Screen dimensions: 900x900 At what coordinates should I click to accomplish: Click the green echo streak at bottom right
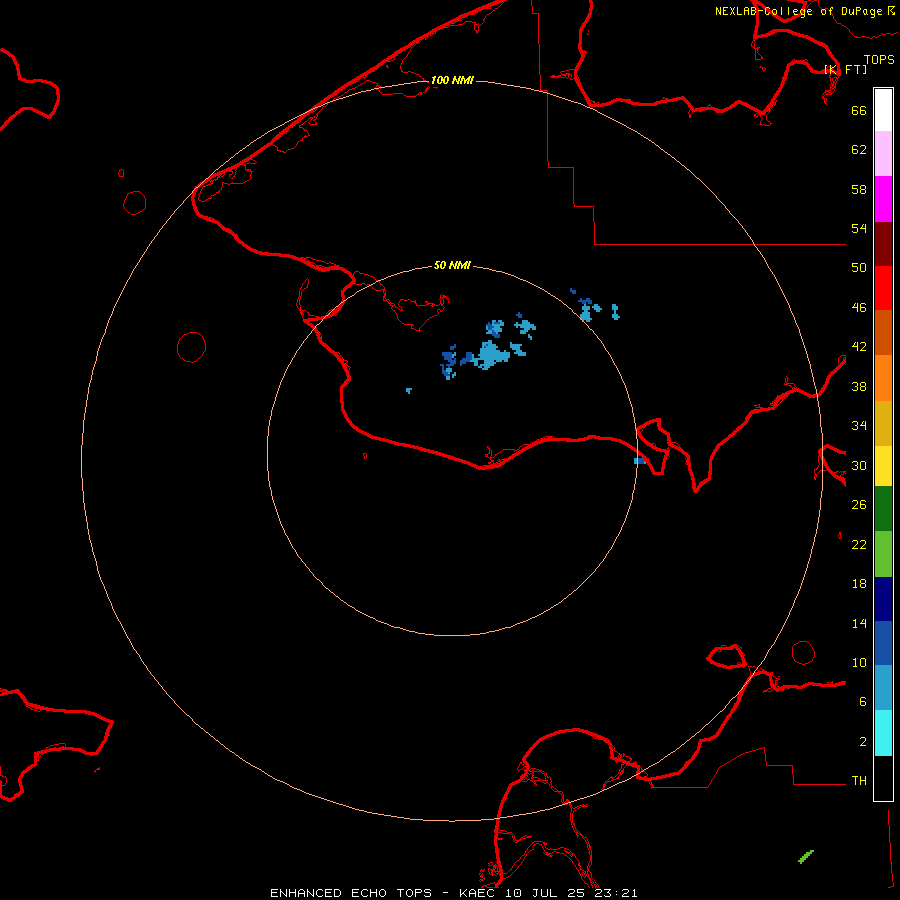coord(806,856)
